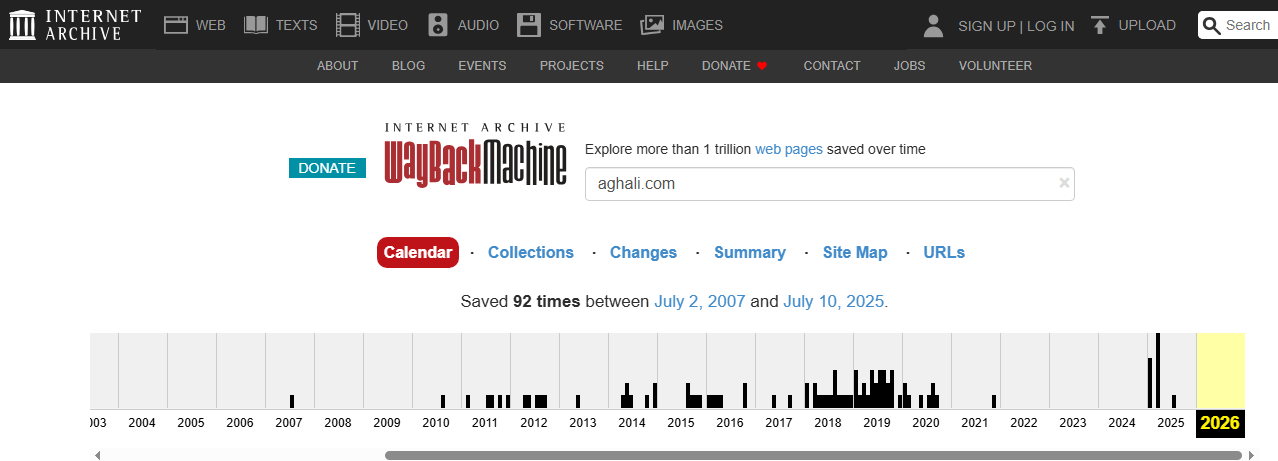The image size is (1278, 461).
Task: Open the TEXTS menu label
Action: coord(296,25)
